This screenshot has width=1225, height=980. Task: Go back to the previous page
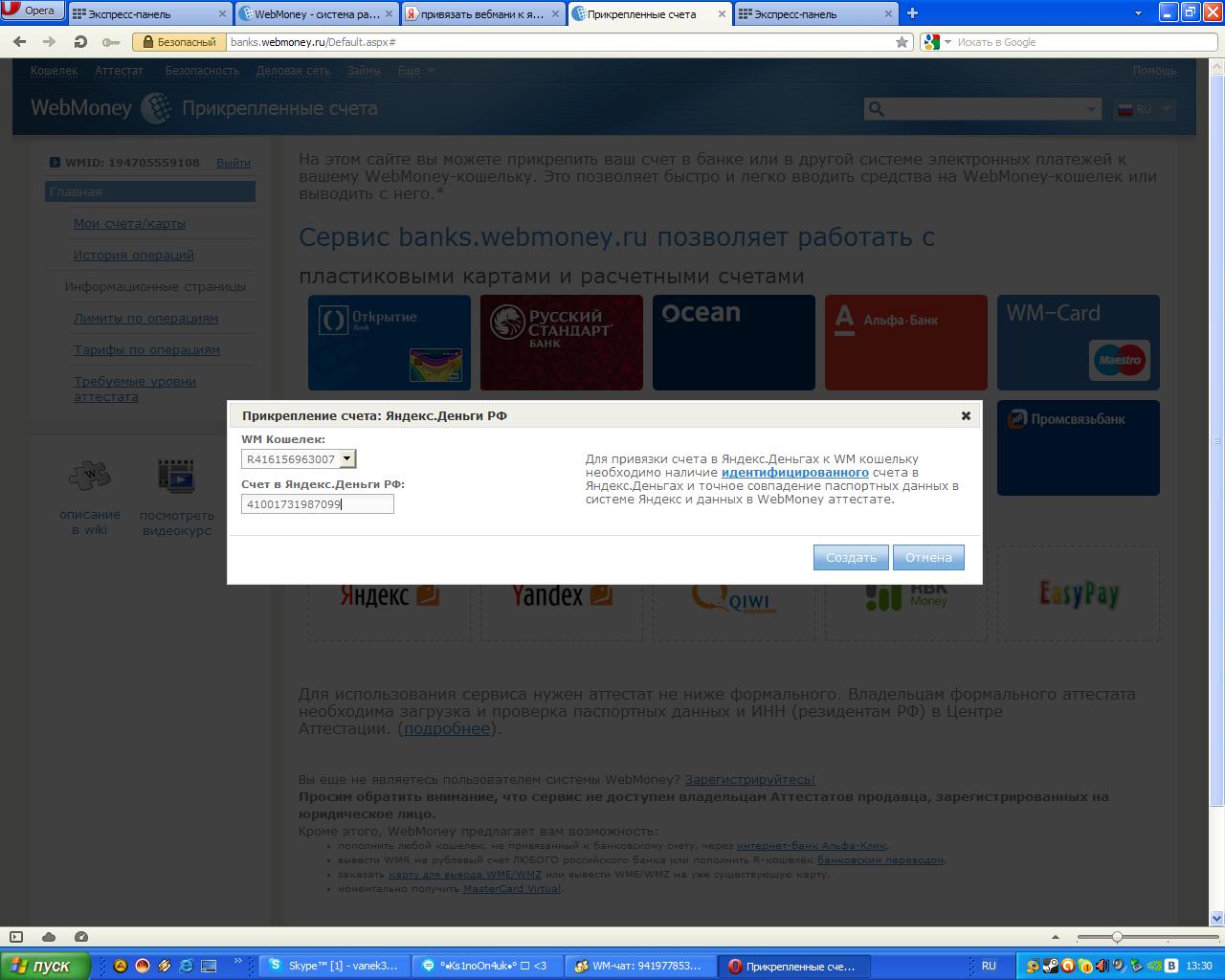pos(19,42)
